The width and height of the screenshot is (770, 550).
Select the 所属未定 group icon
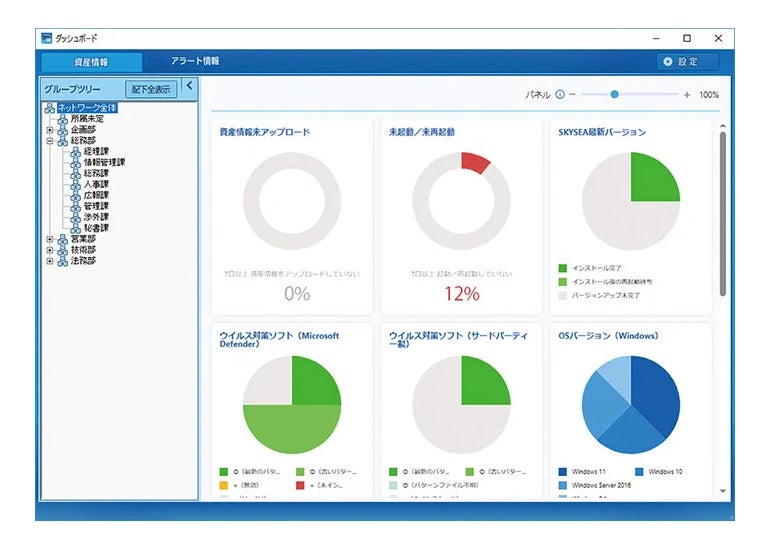coord(62,119)
